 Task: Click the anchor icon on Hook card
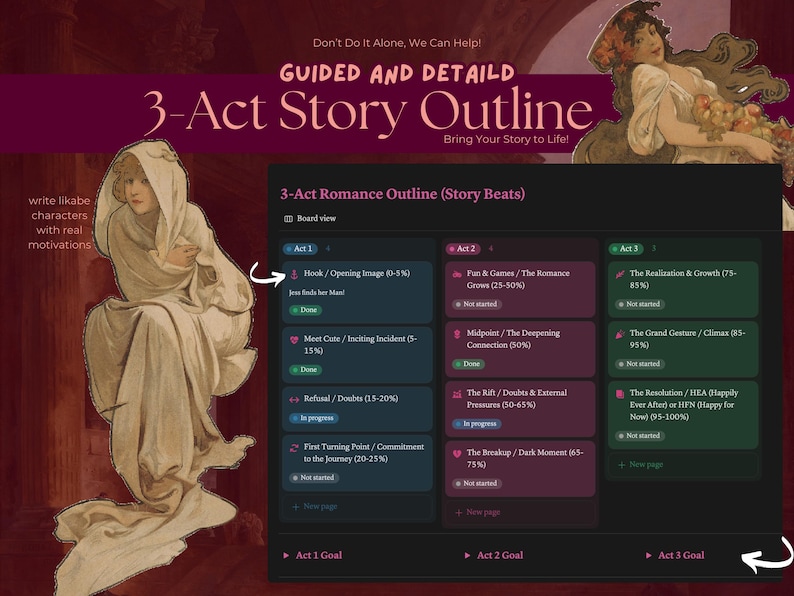pyautogui.click(x=294, y=274)
